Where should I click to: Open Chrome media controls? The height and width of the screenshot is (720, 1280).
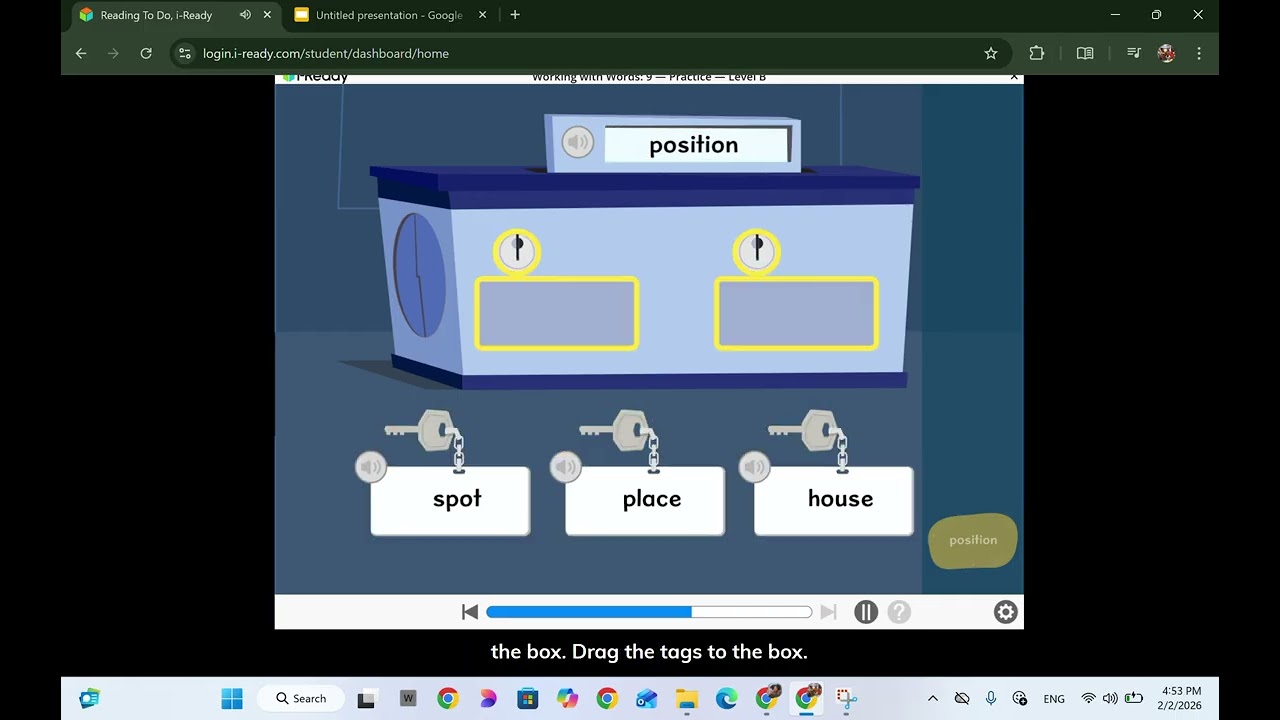pyautogui.click(x=1134, y=53)
